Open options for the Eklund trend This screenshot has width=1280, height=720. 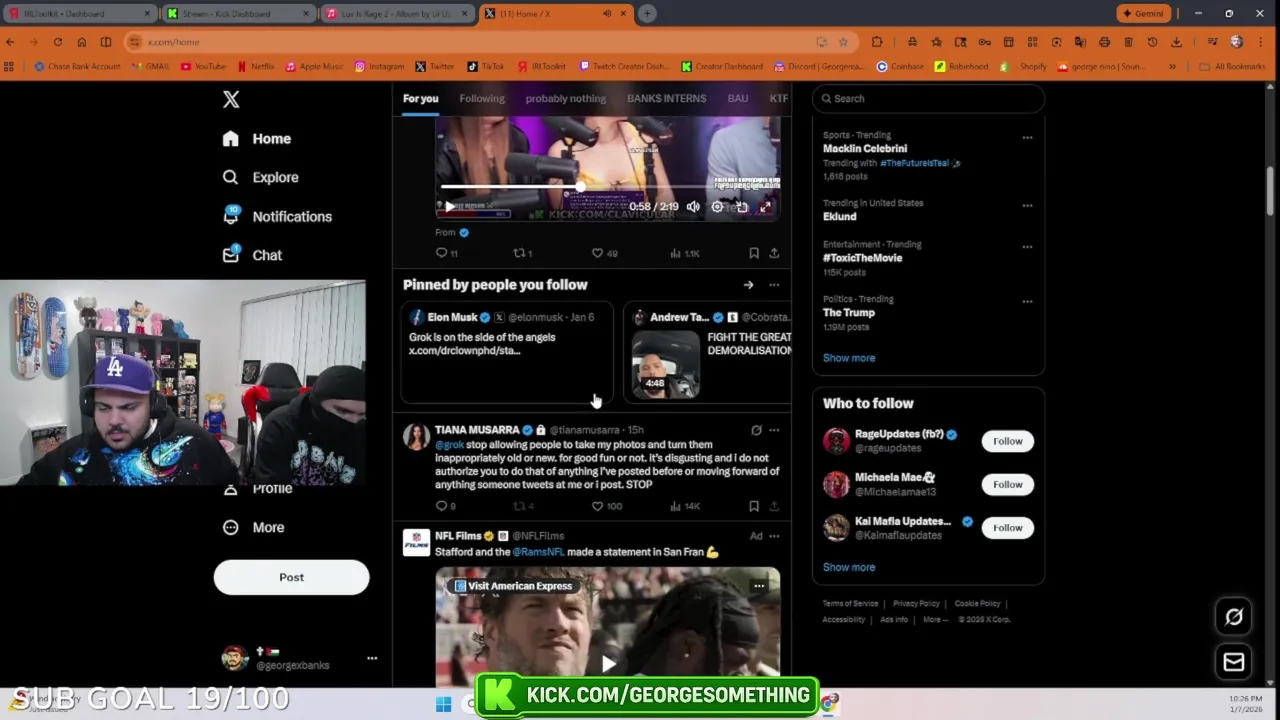click(1027, 205)
